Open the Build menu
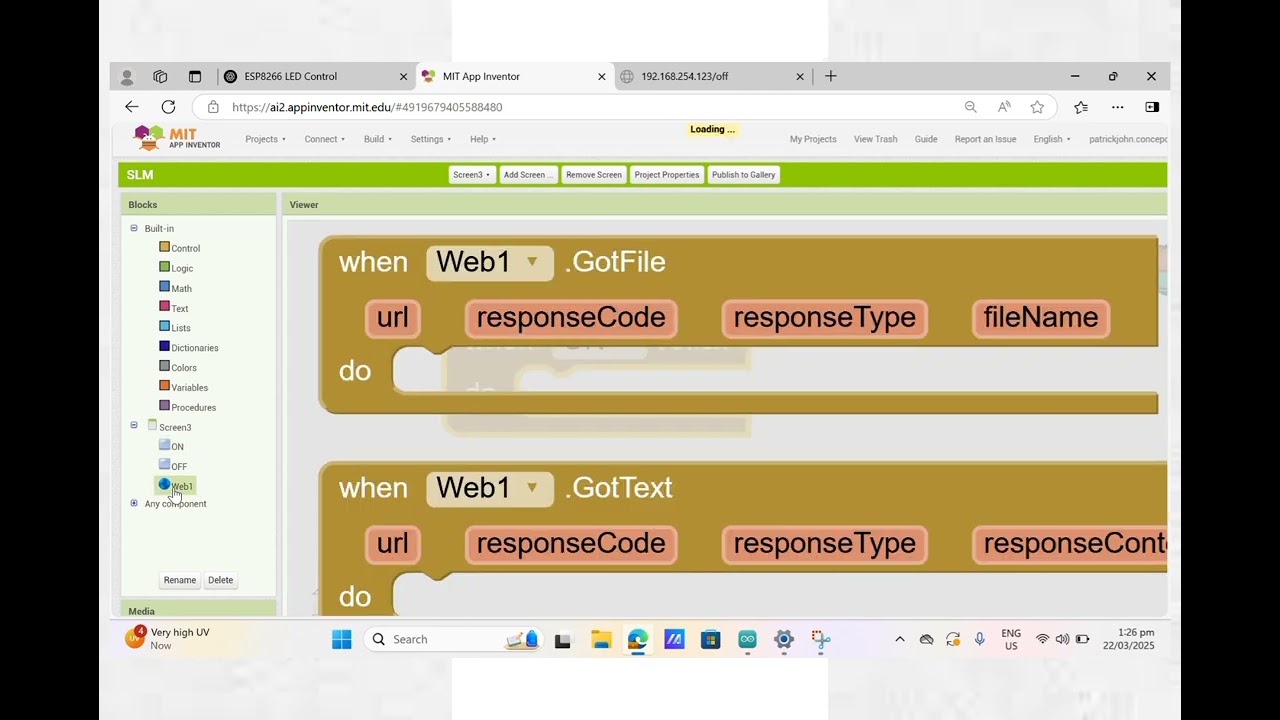 coord(377,139)
